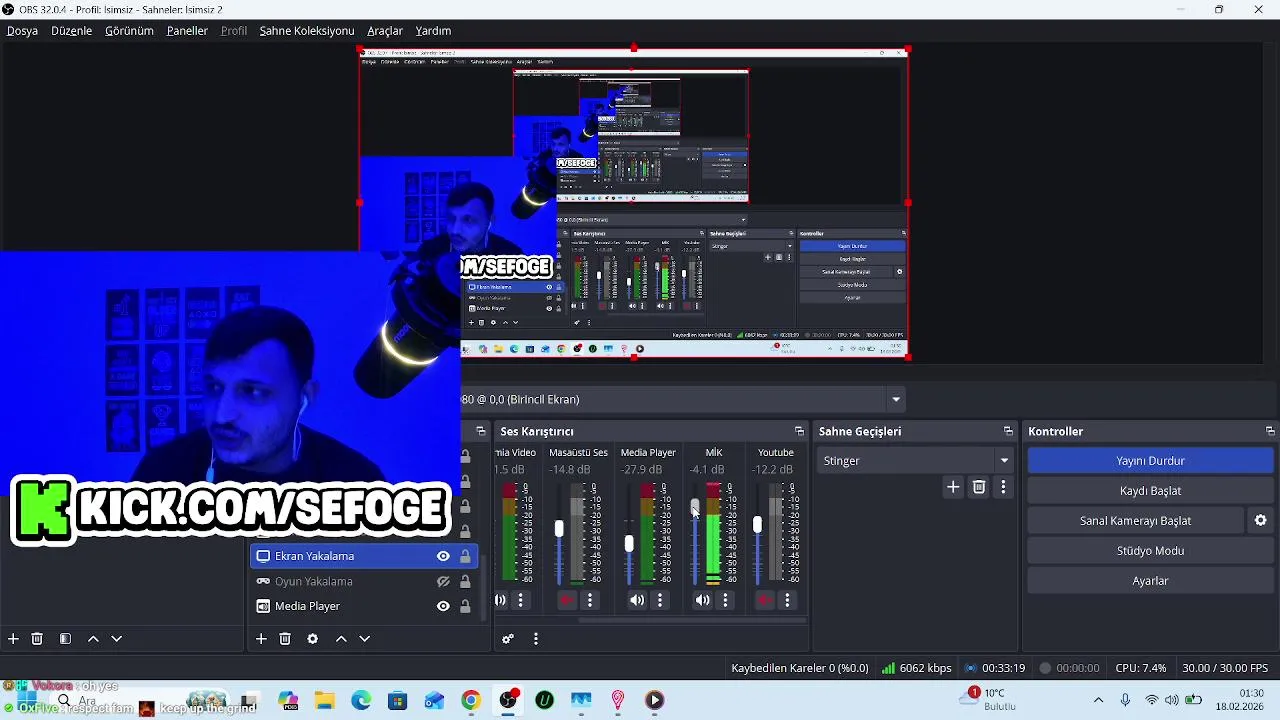Pop out the Kontroller panel
The width and height of the screenshot is (1280, 720).
point(1270,431)
